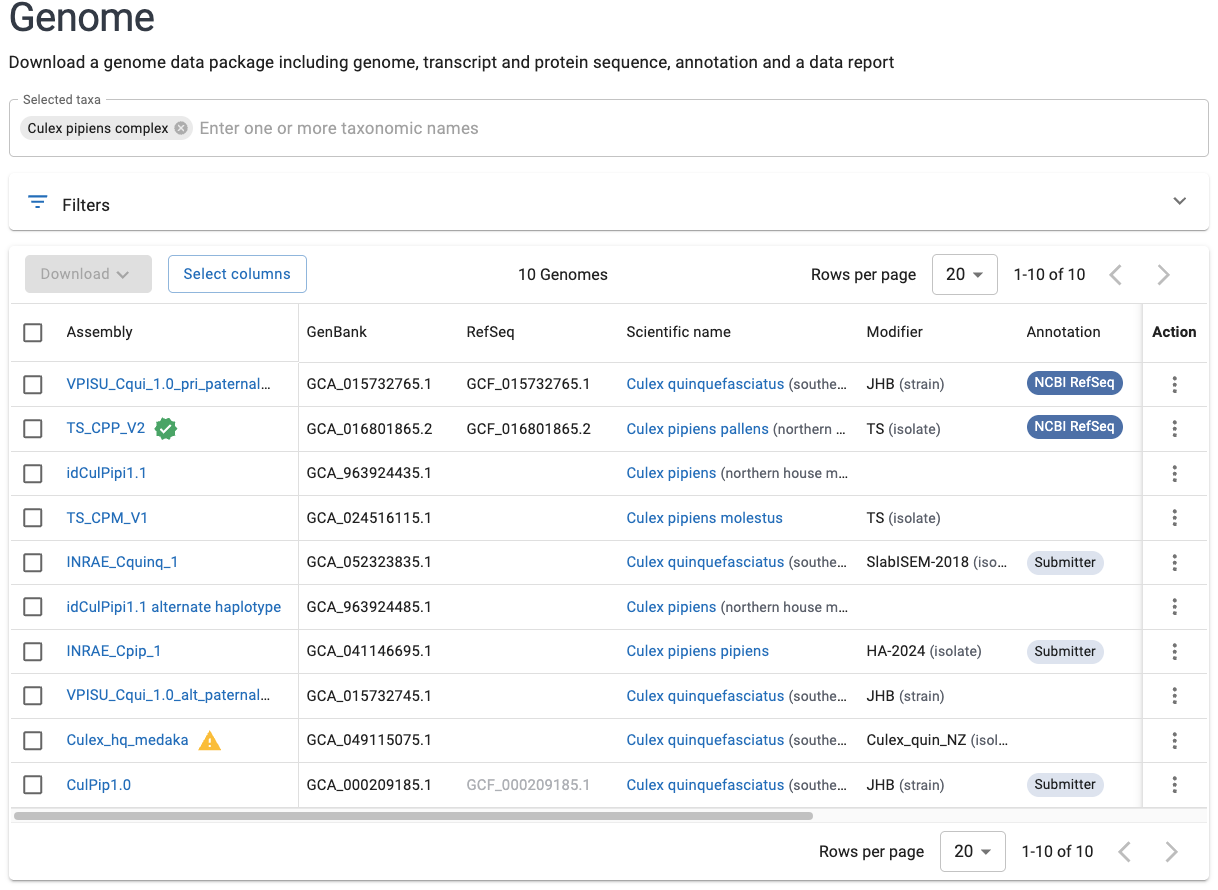The image size is (1218, 890).
Task: Open the Select columns dialog
Action: point(237,273)
